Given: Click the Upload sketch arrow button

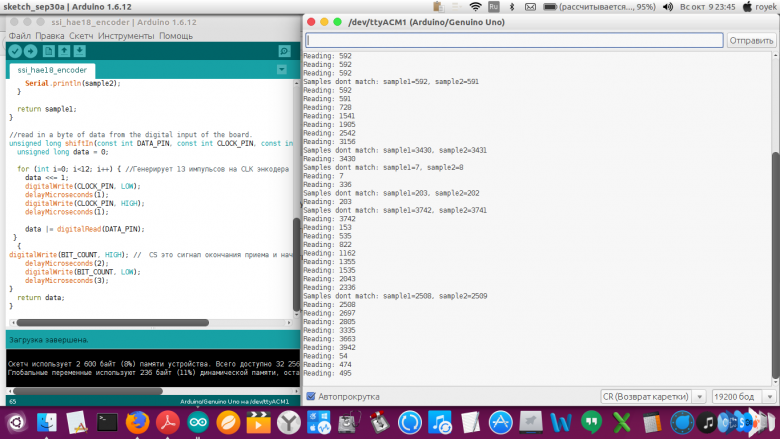Looking at the screenshot, I should tap(30, 51).
